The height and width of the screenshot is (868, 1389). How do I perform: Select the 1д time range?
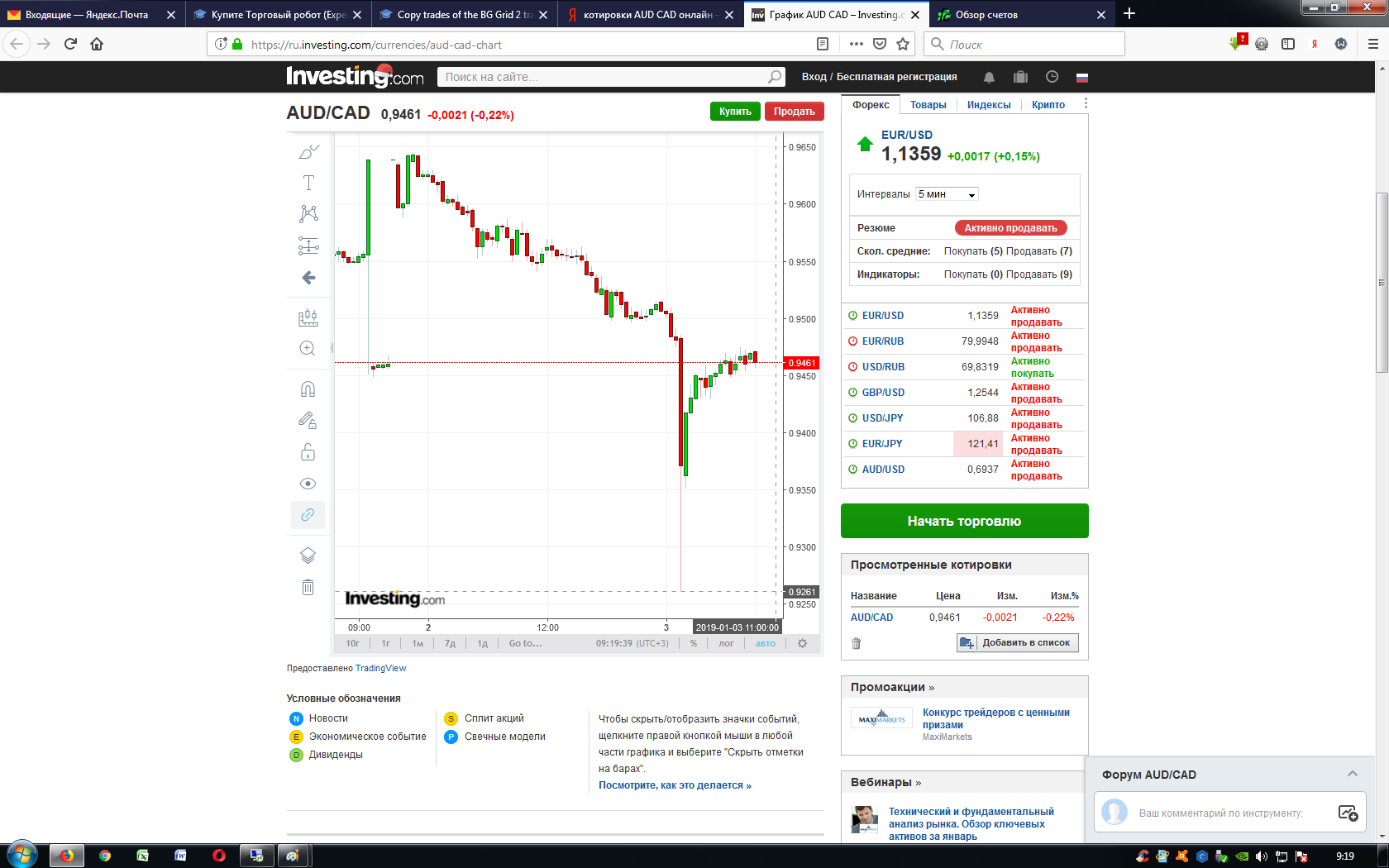tap(483, 643)
